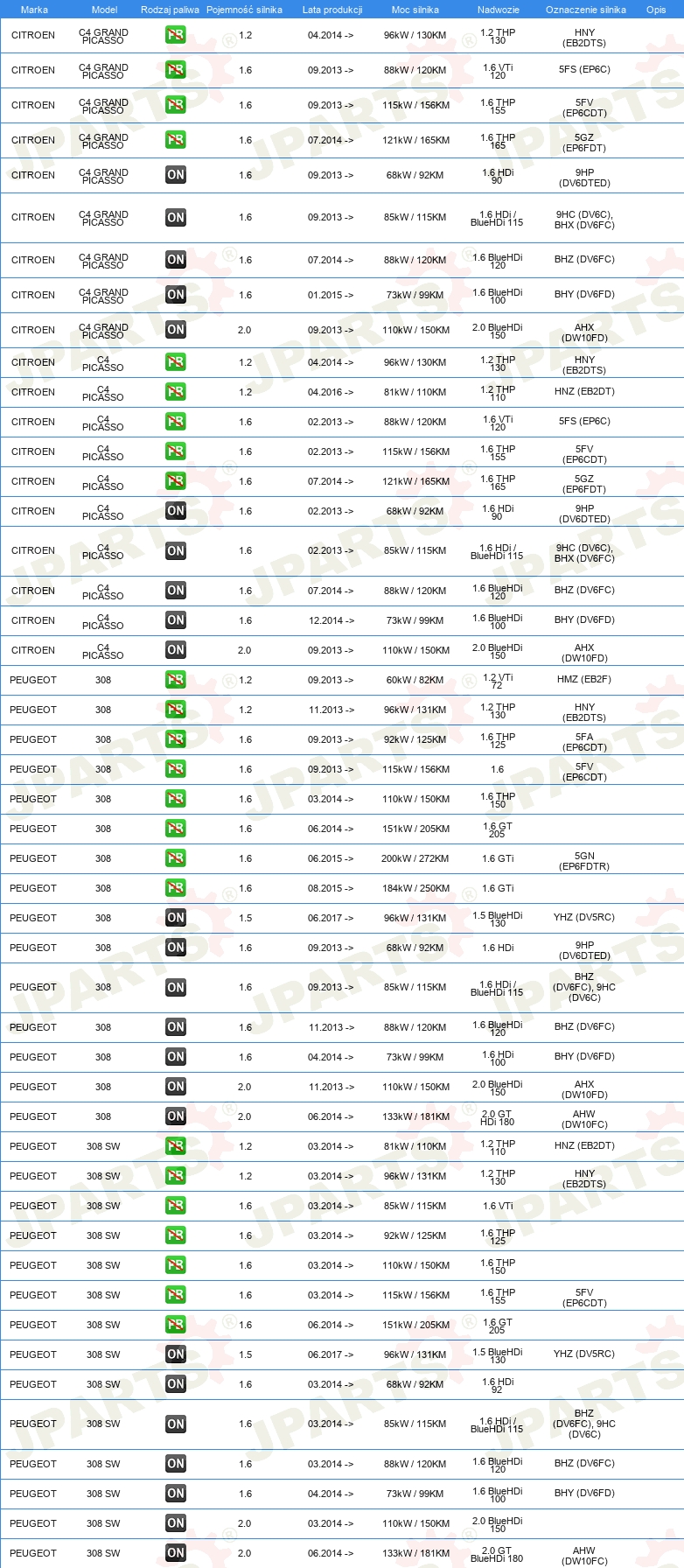The width and height of the screenshot is (684, 1568).
Task: Select the 01.2015 production date cell
Action: point(331,296)
